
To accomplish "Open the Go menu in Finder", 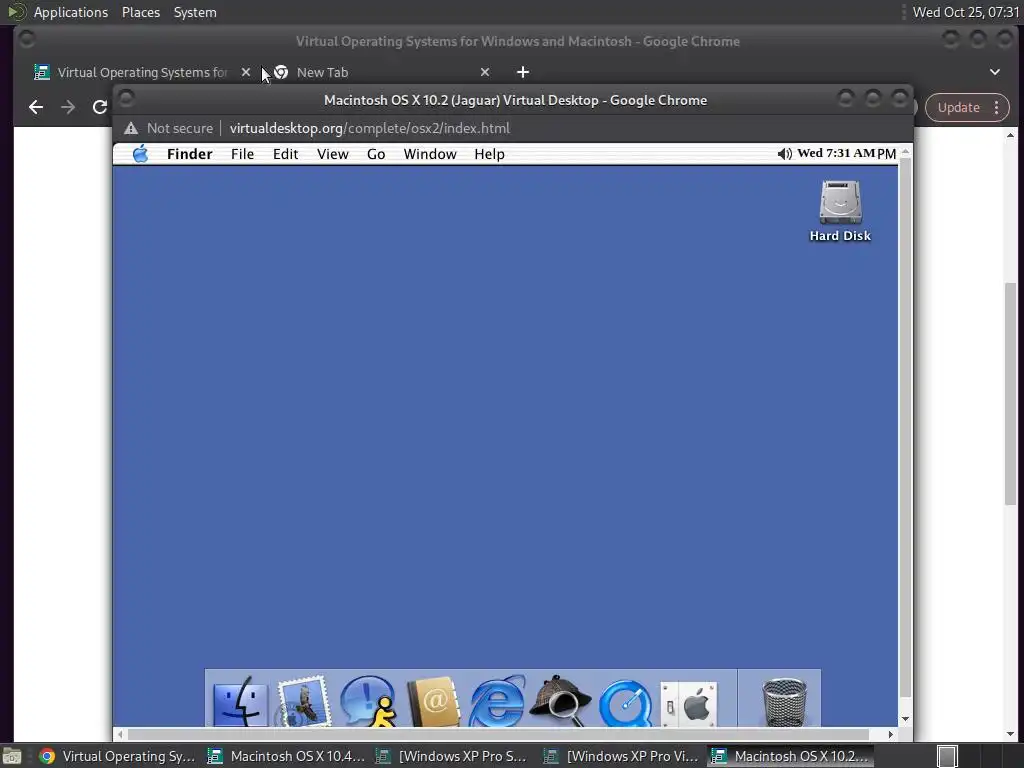I will tap(376, 154).
